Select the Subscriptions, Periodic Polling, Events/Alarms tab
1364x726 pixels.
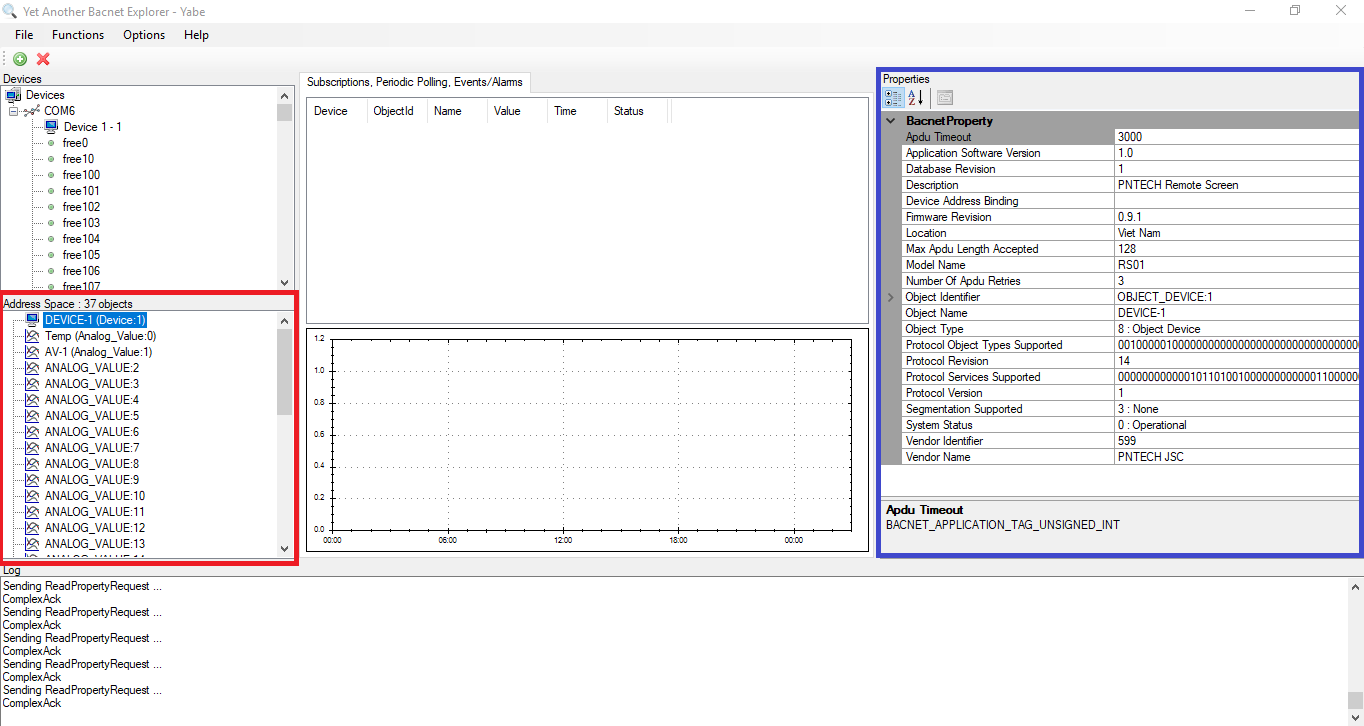414,82
